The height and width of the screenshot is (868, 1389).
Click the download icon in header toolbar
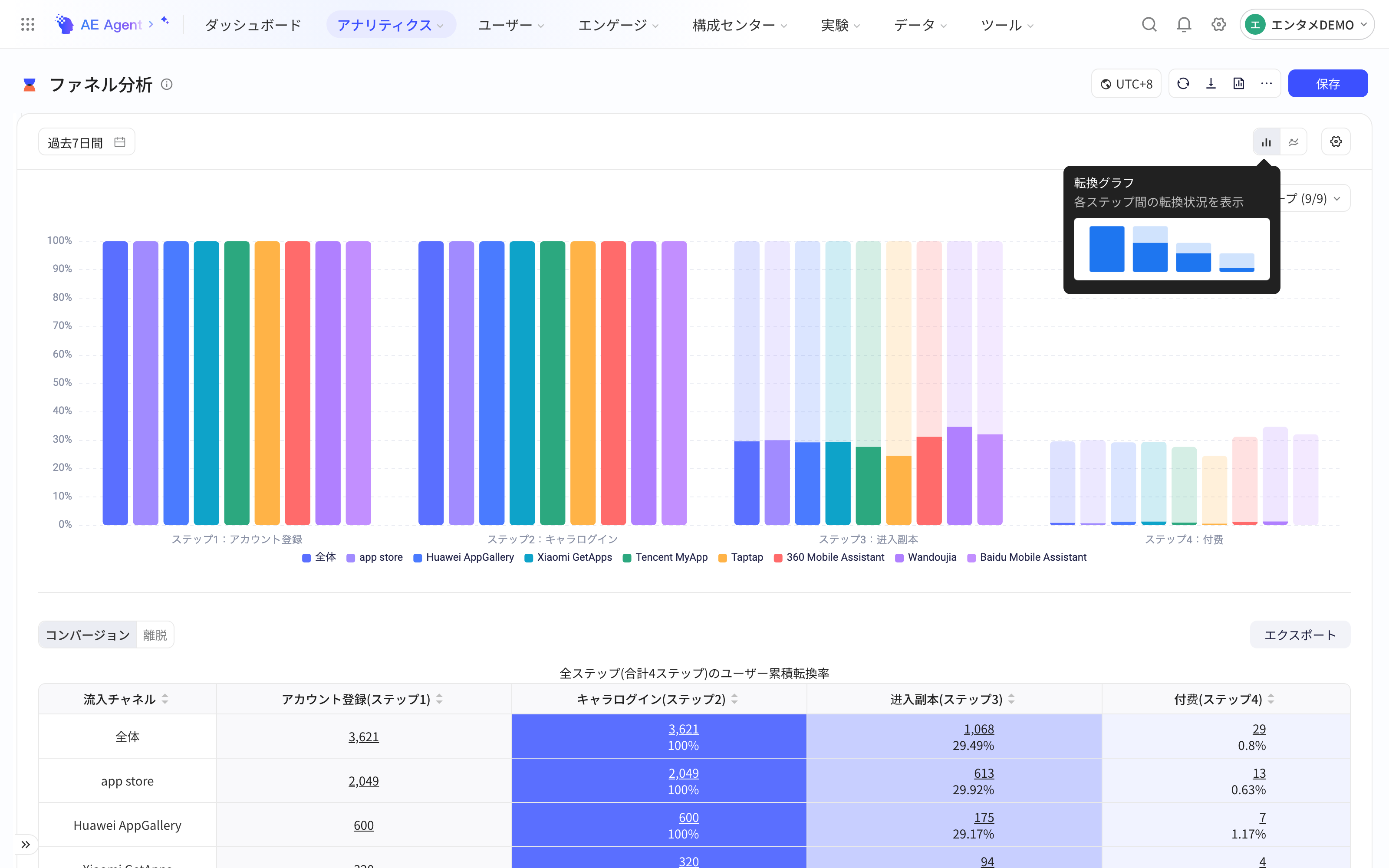point(1211,84)
